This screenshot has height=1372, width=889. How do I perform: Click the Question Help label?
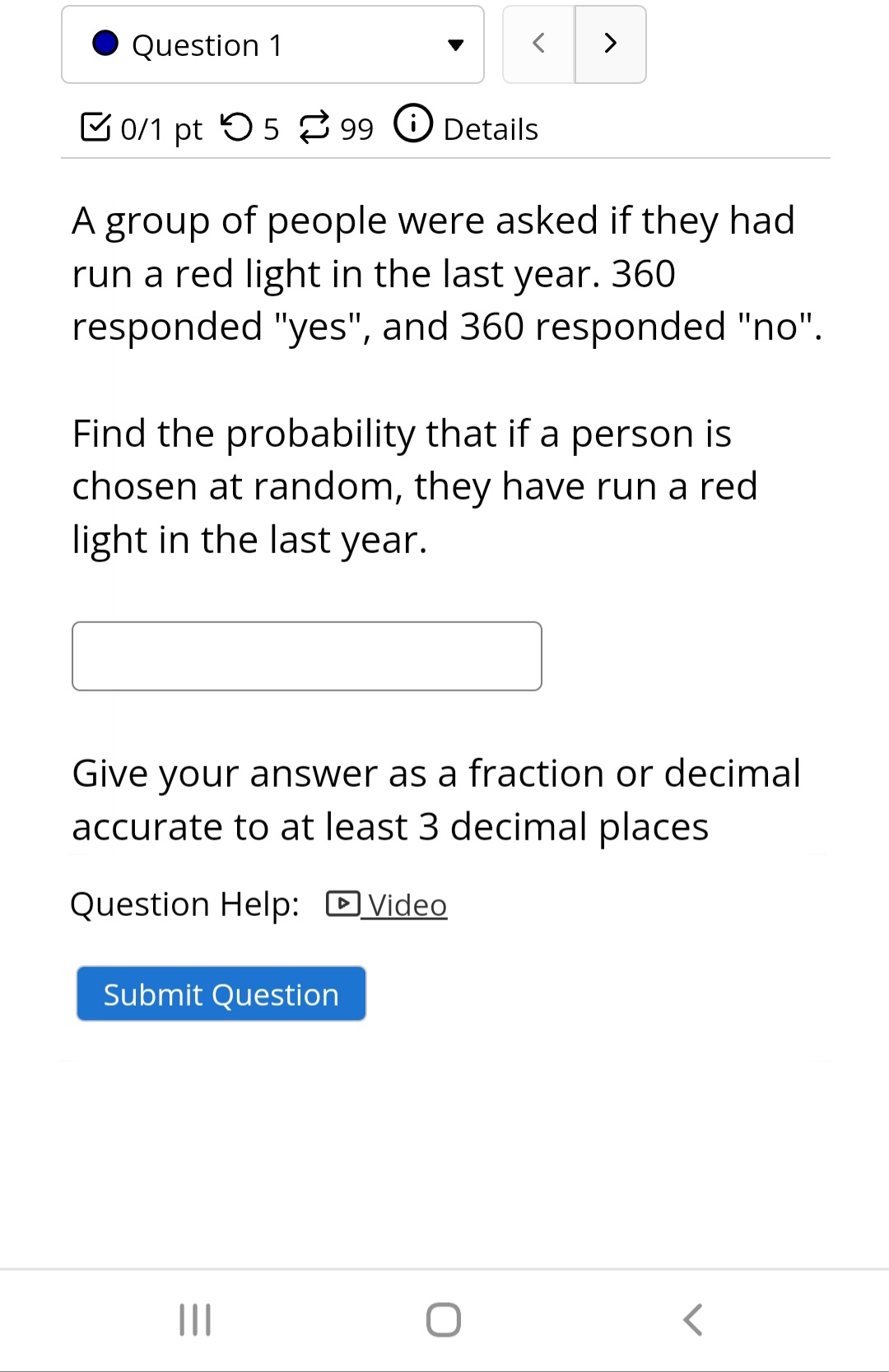[x=184, y=903]
